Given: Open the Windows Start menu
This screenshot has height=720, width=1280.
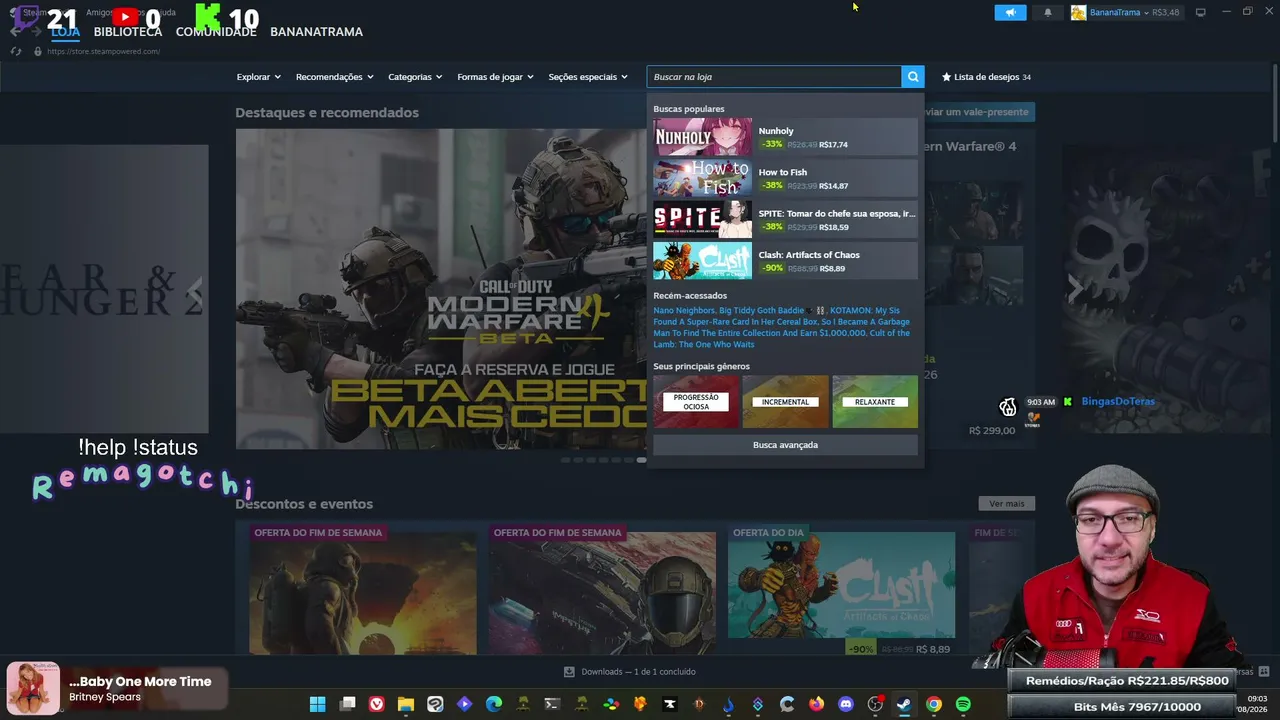Looking at the screenshot, I should pos(318,704).
